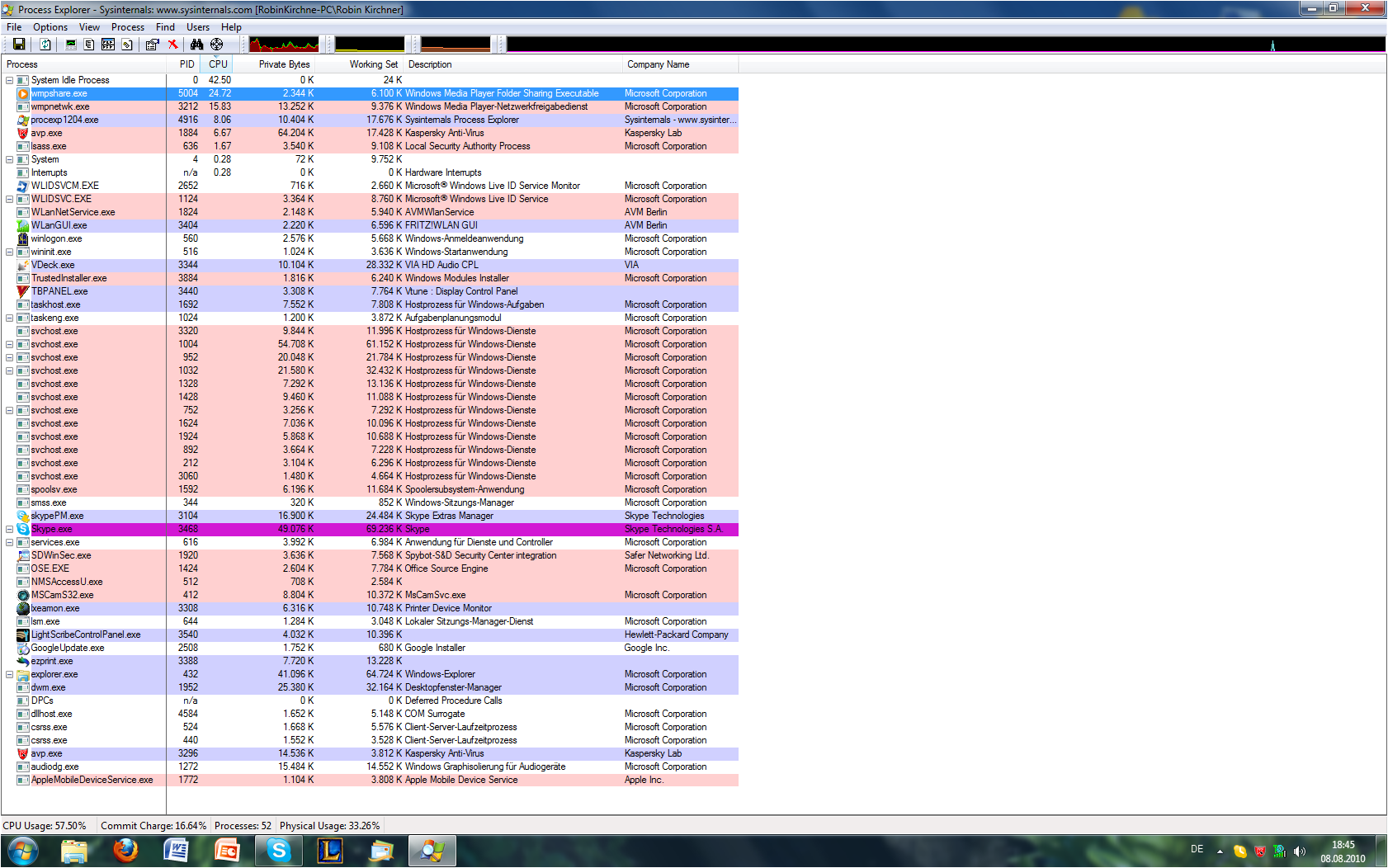Sort by the Private Bytes column header
Screen dimensions: 1388x868
[x=275, y=64]
